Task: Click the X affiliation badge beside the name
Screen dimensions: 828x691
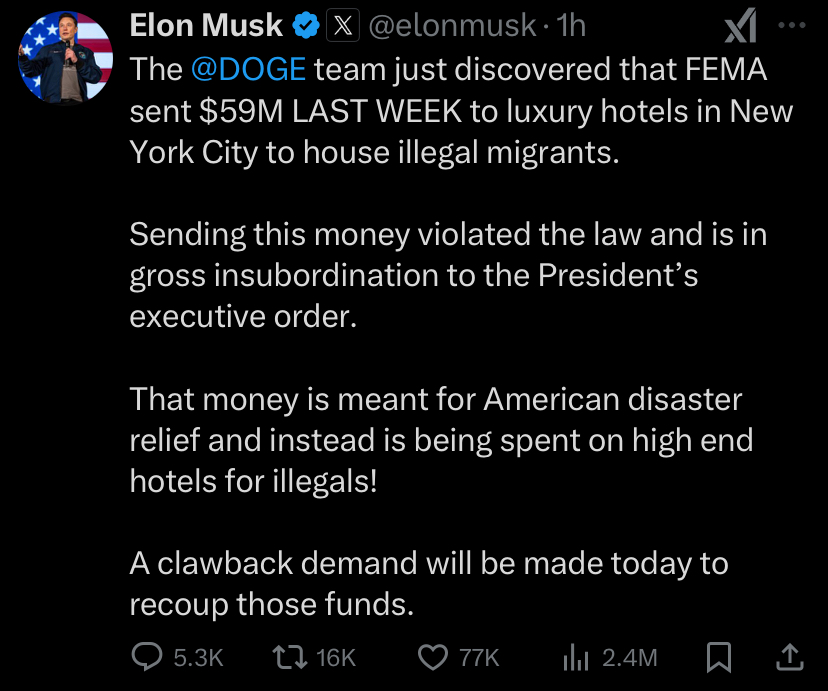Action: [x=343, y=25]
